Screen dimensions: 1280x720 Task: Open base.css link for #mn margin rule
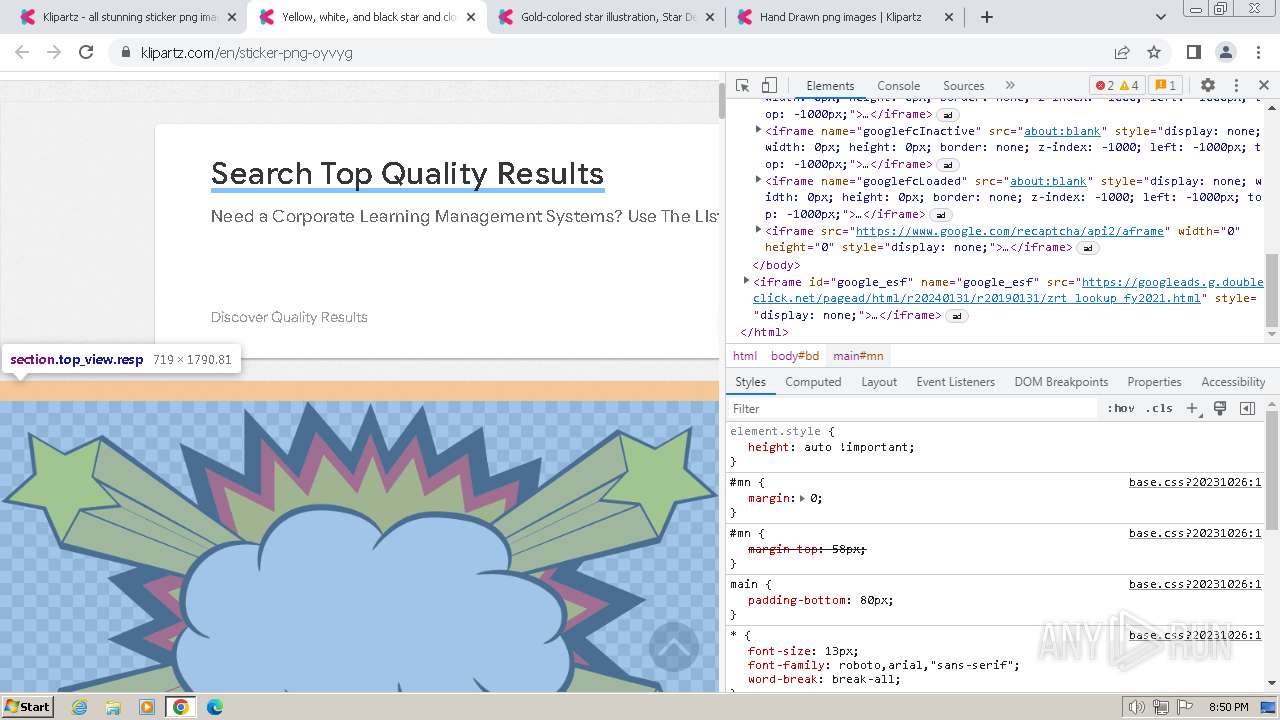(x=1195, y=482)
